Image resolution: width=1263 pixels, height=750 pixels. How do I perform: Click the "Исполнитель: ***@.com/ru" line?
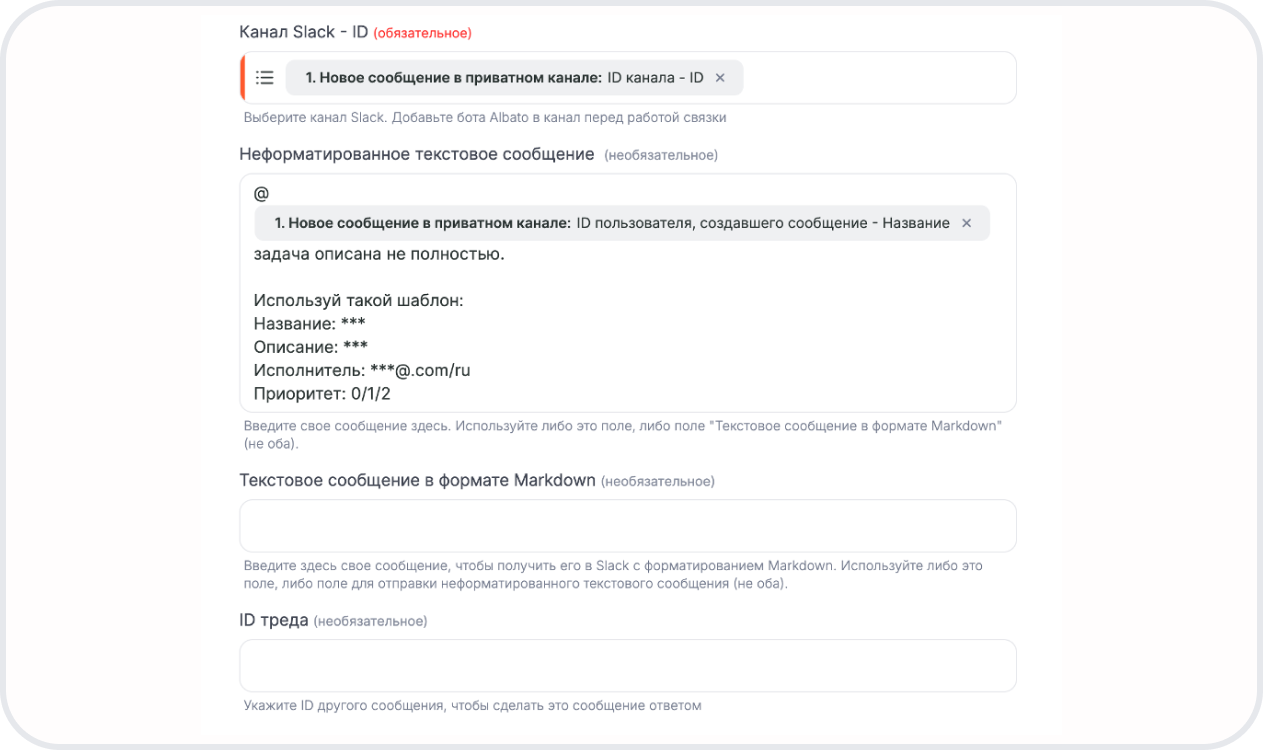(362, 370)
